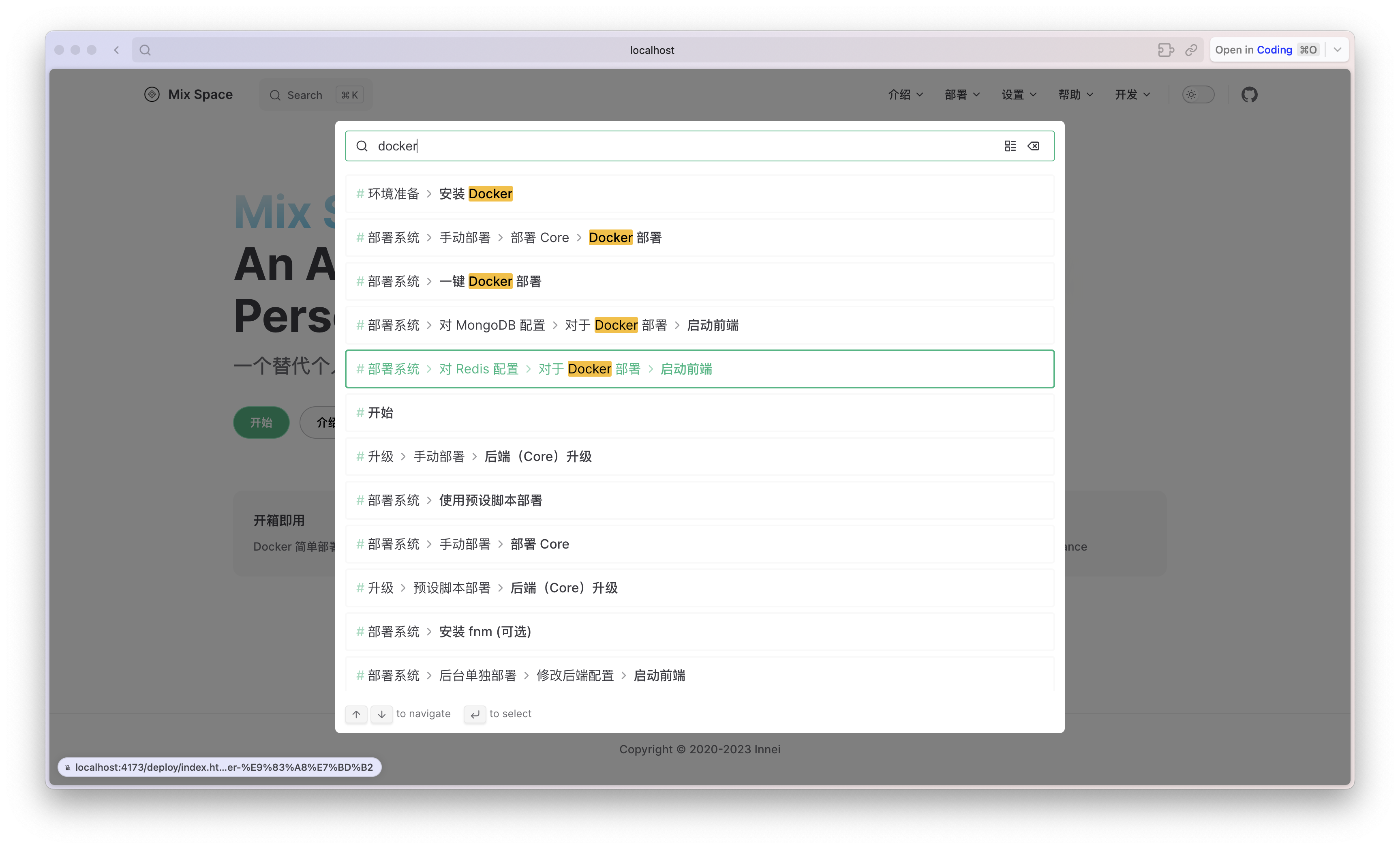1400x849 pixels.
Task: Click the browser back arrow
Action: (x=116, y=50)
